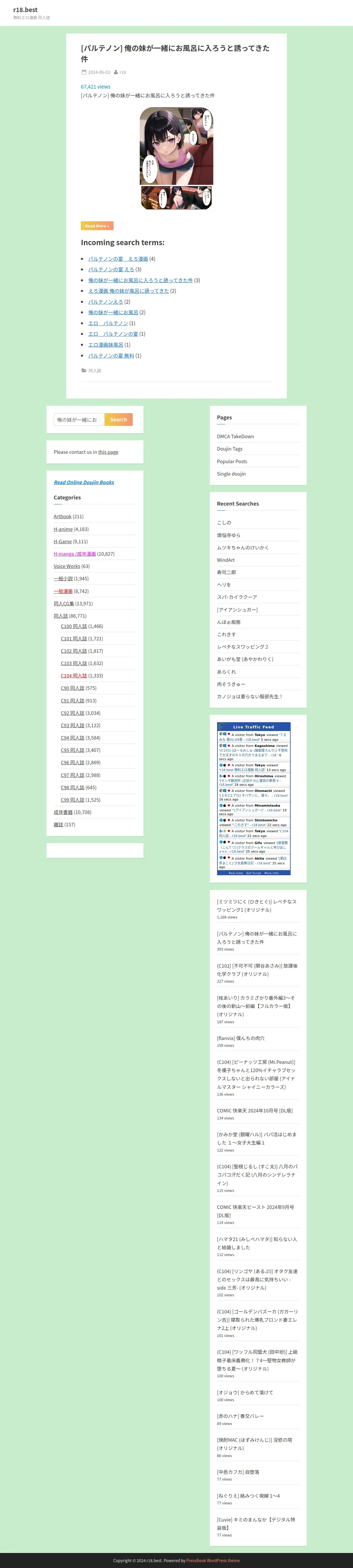
Task: Click the post date 2024-06-03
Action: tap(99, 72)
